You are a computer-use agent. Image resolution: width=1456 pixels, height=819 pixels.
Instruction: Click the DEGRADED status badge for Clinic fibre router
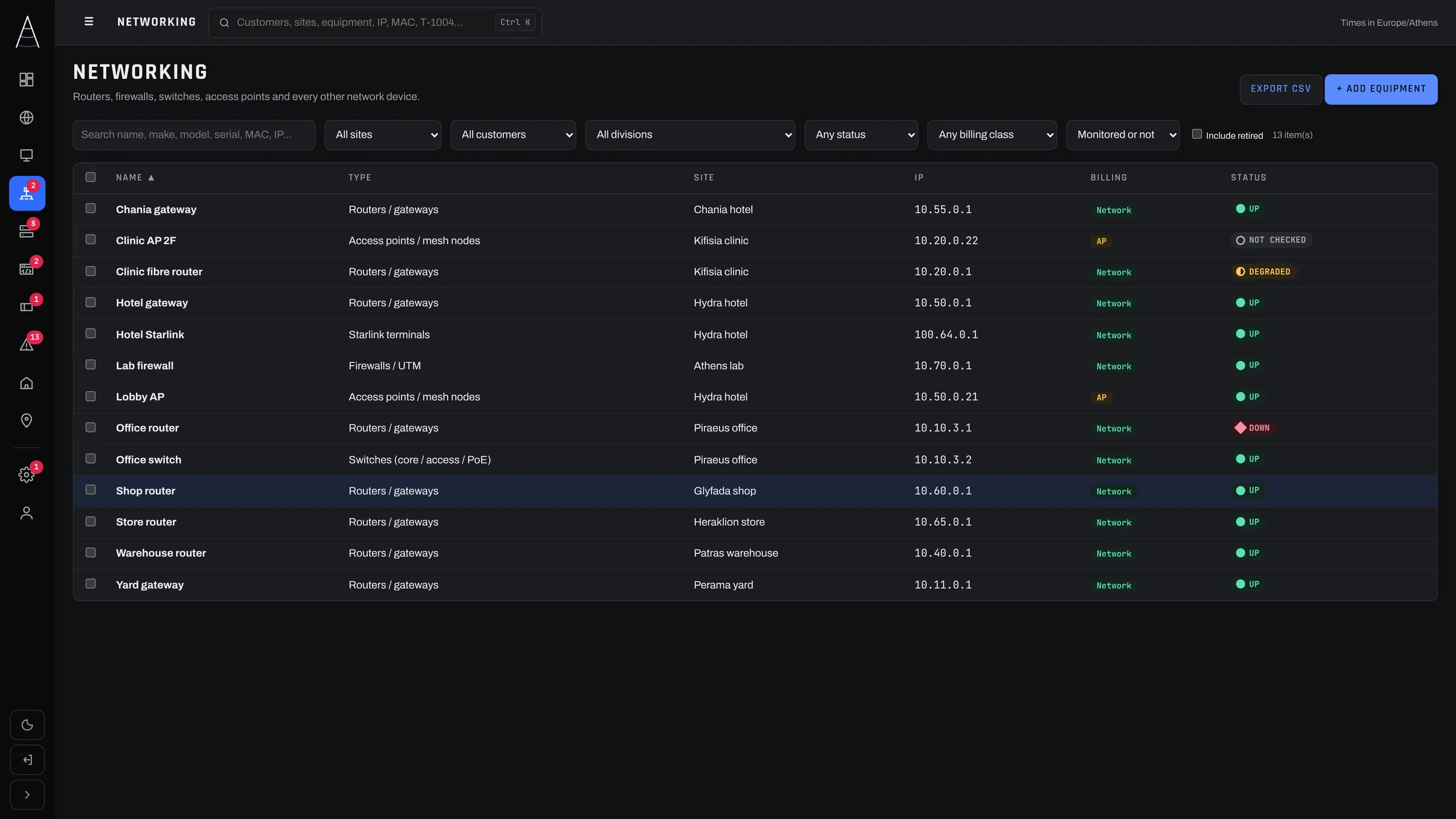pos(1264,272)
